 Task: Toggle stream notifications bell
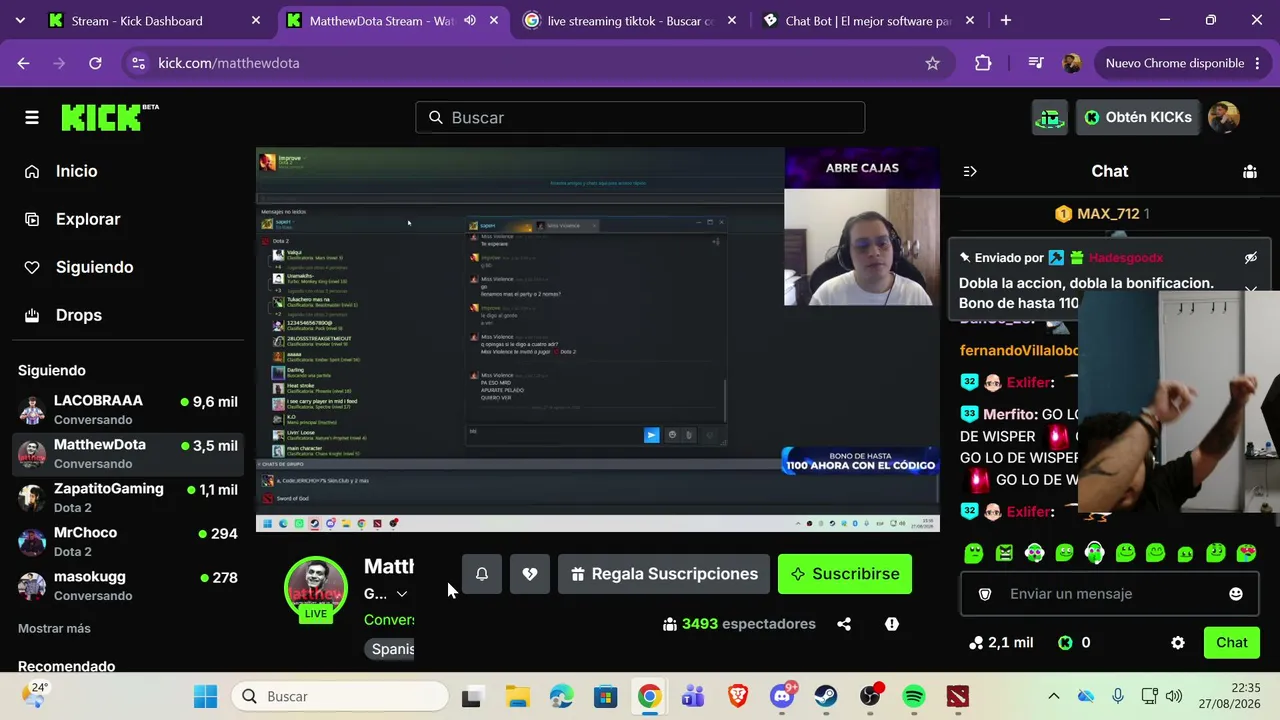tap(482, 574)
